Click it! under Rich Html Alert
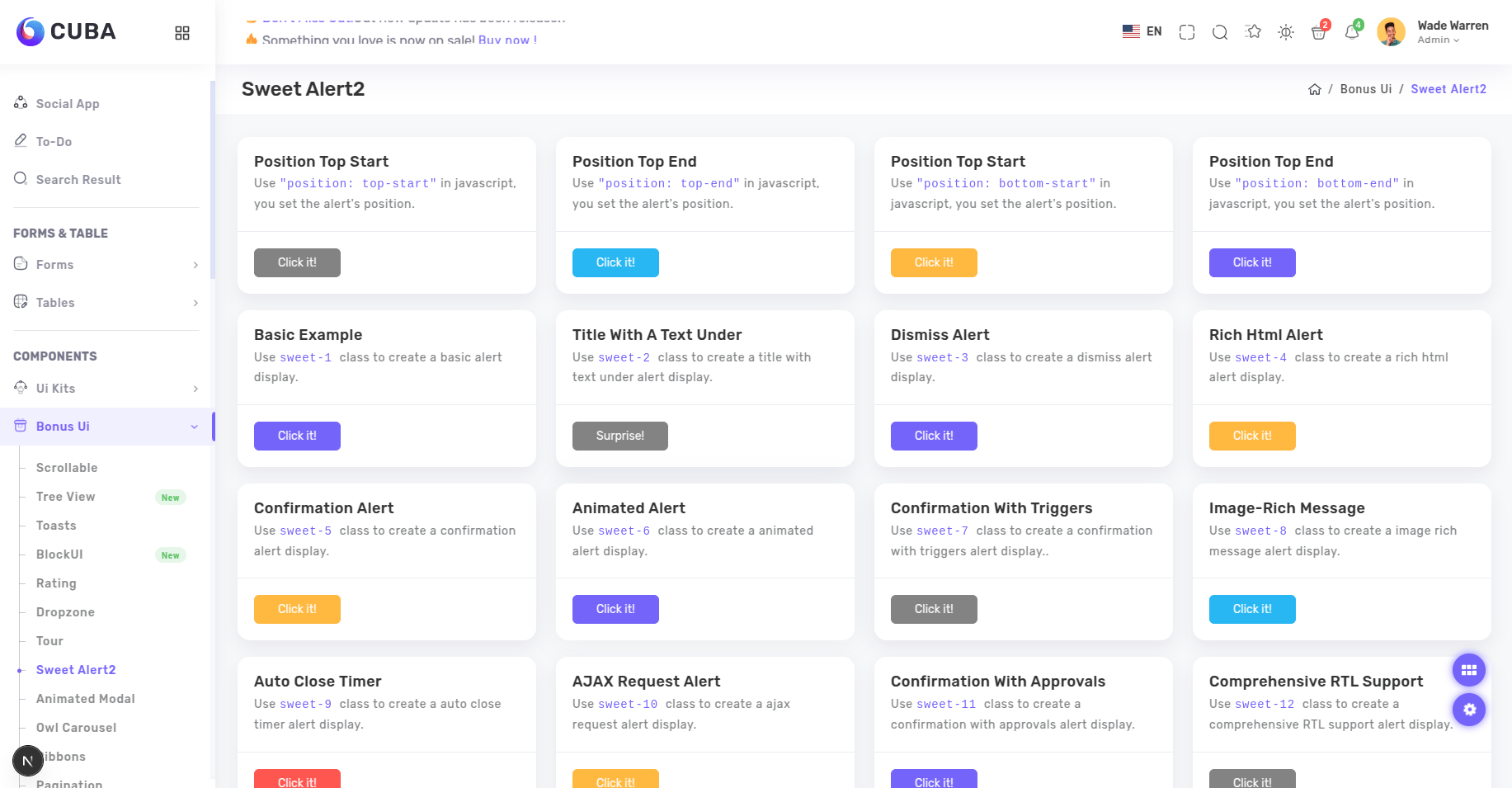 [x=1252, y=436]
